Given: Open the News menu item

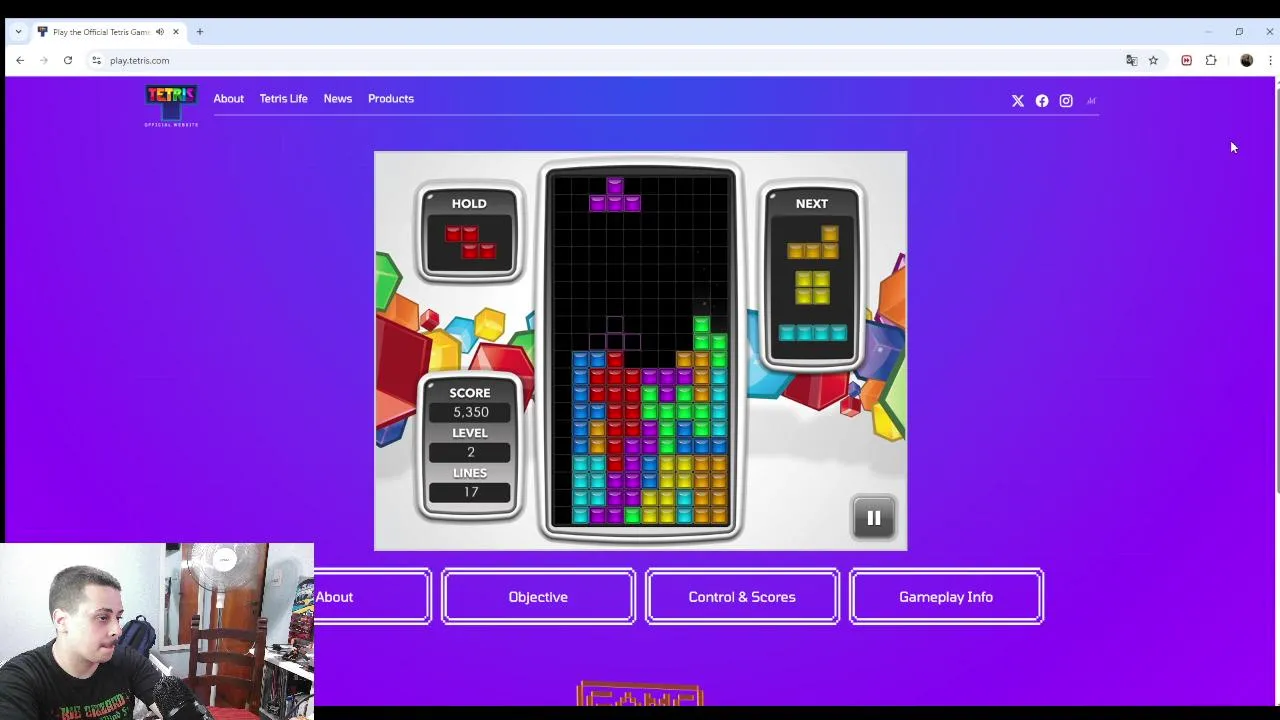Looking at the screenshot, I should pos(337,98).
